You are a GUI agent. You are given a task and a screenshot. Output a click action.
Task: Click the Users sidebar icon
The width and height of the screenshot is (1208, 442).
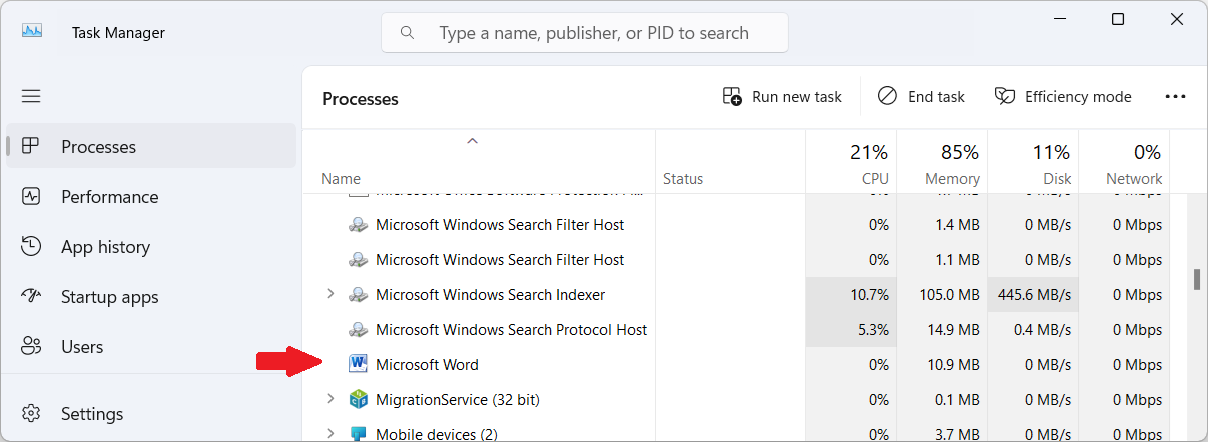point(31,346)
